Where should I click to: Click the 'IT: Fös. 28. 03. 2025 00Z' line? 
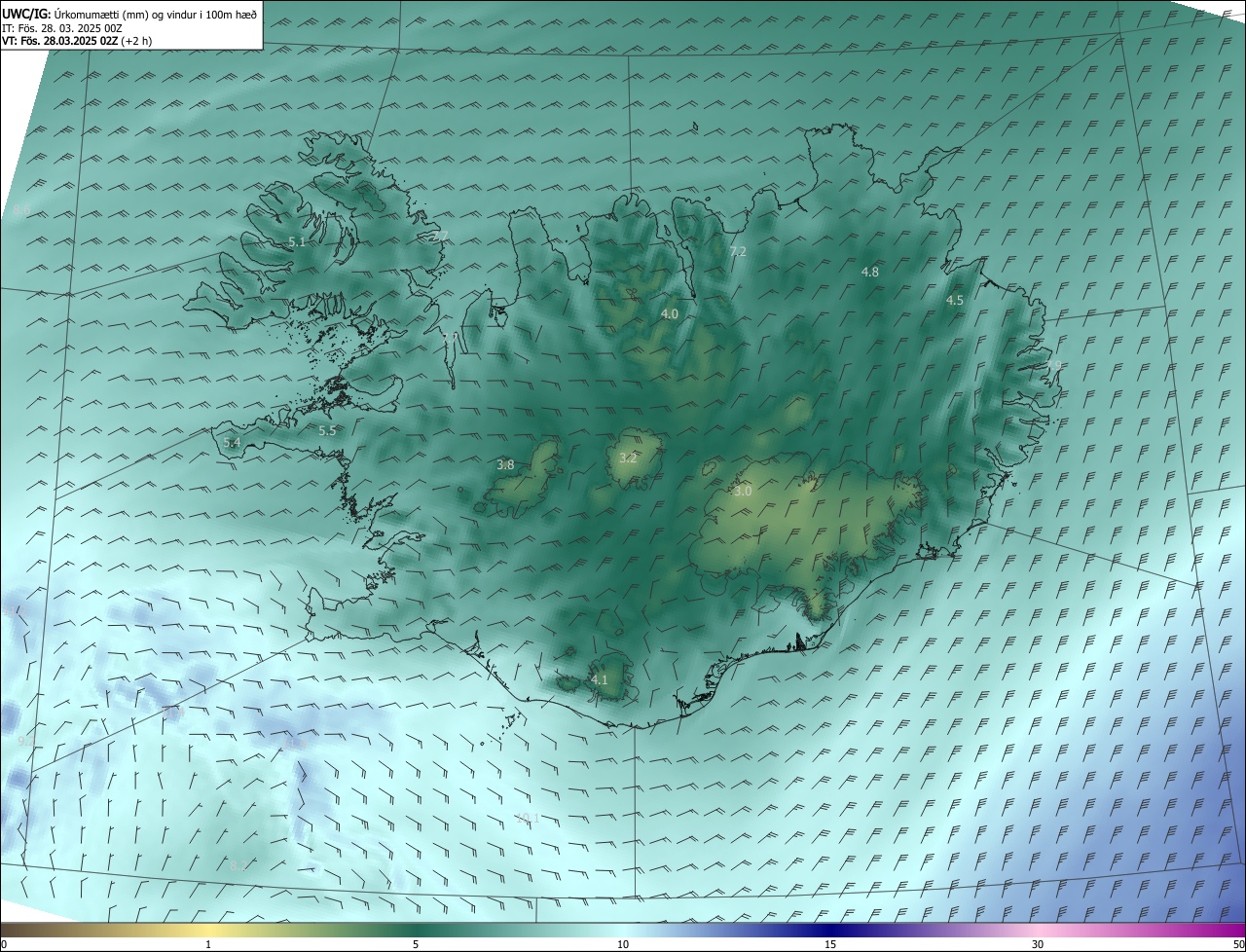tap(62, 27)
